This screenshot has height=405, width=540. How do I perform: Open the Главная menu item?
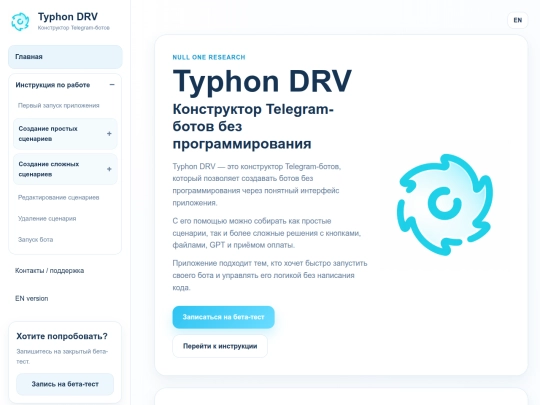pyautogui.click(x=65, y=57)
